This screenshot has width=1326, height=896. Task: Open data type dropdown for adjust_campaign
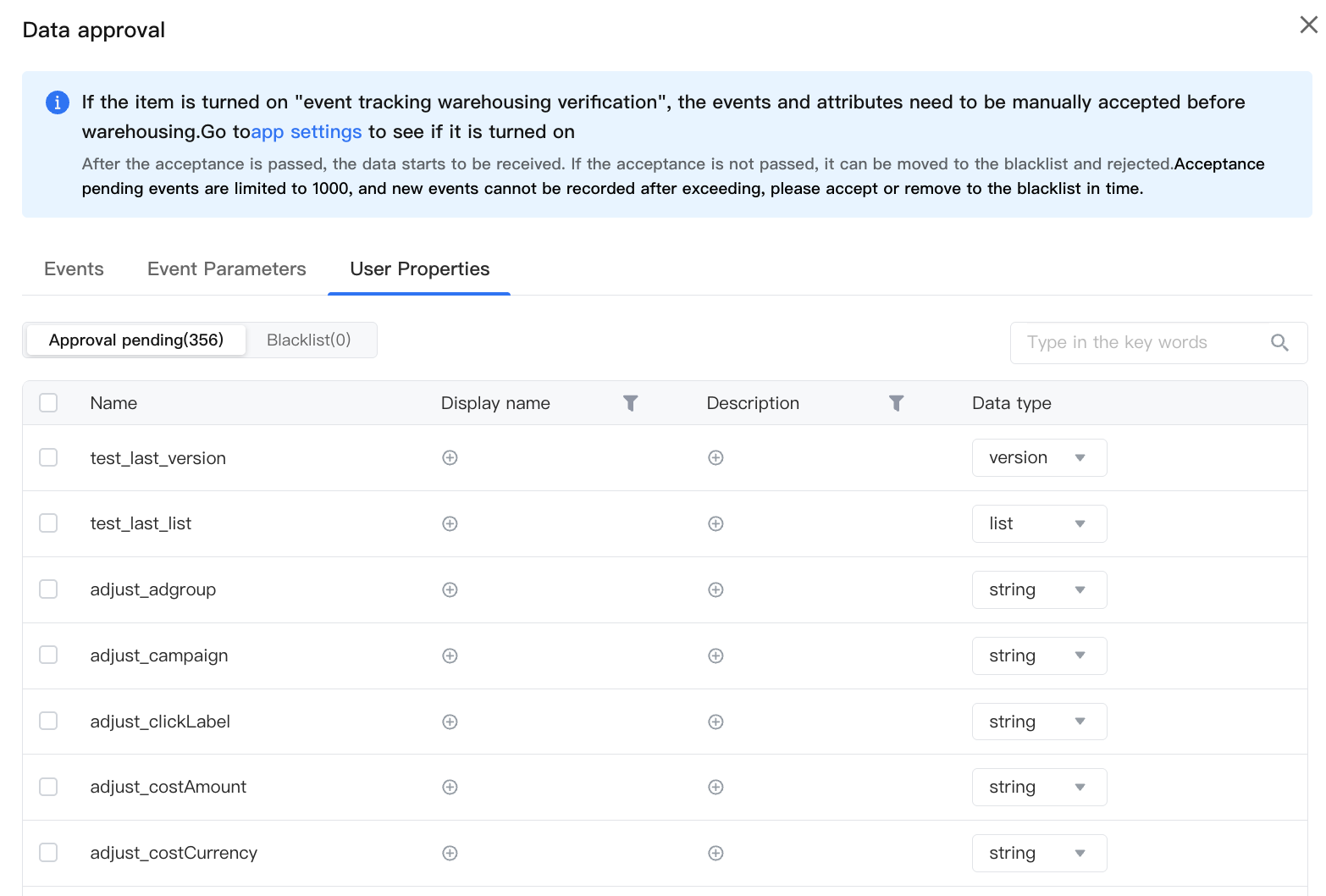(1039, 655)
